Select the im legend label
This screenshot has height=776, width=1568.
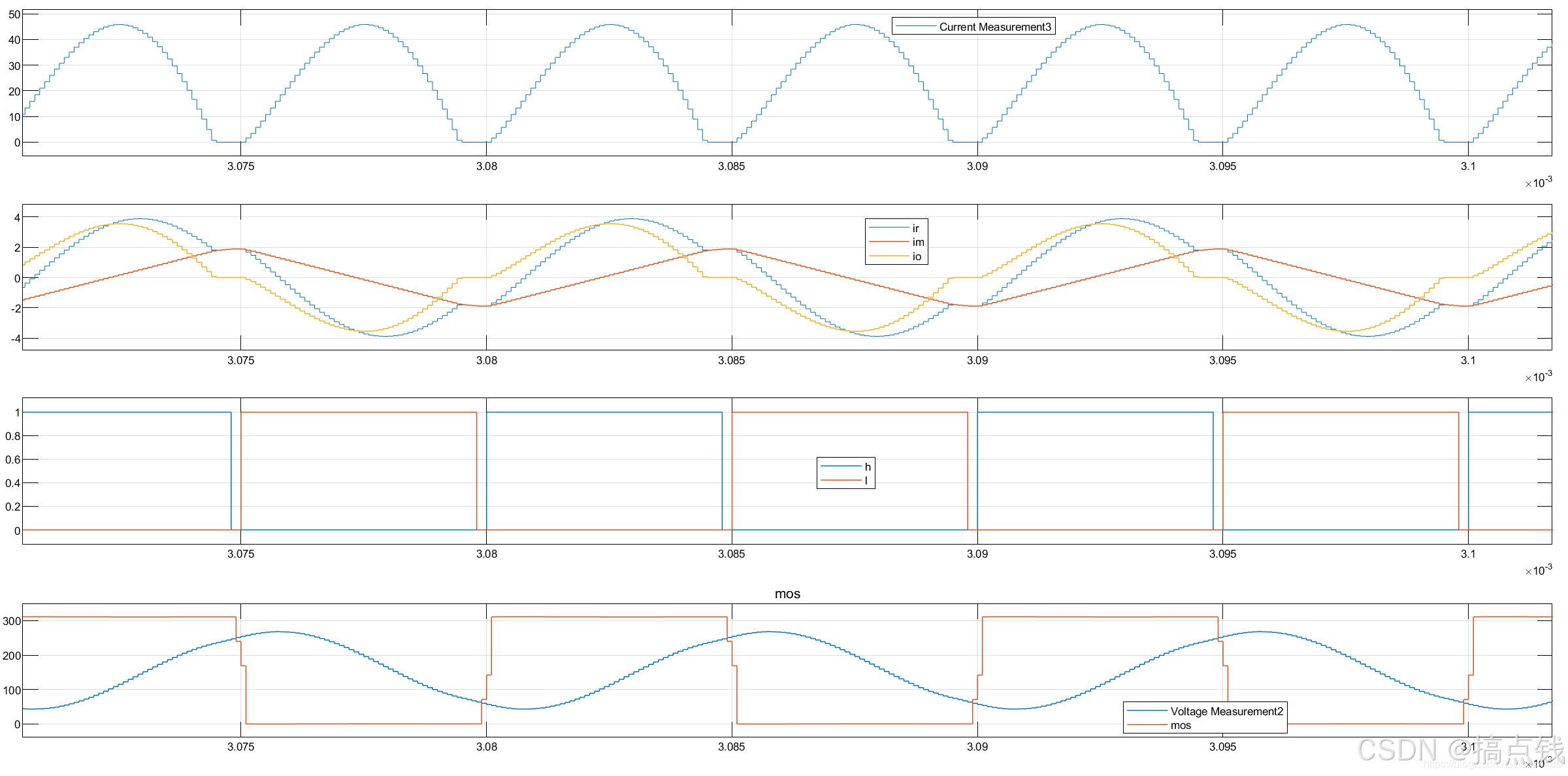[x=918, y=242]
